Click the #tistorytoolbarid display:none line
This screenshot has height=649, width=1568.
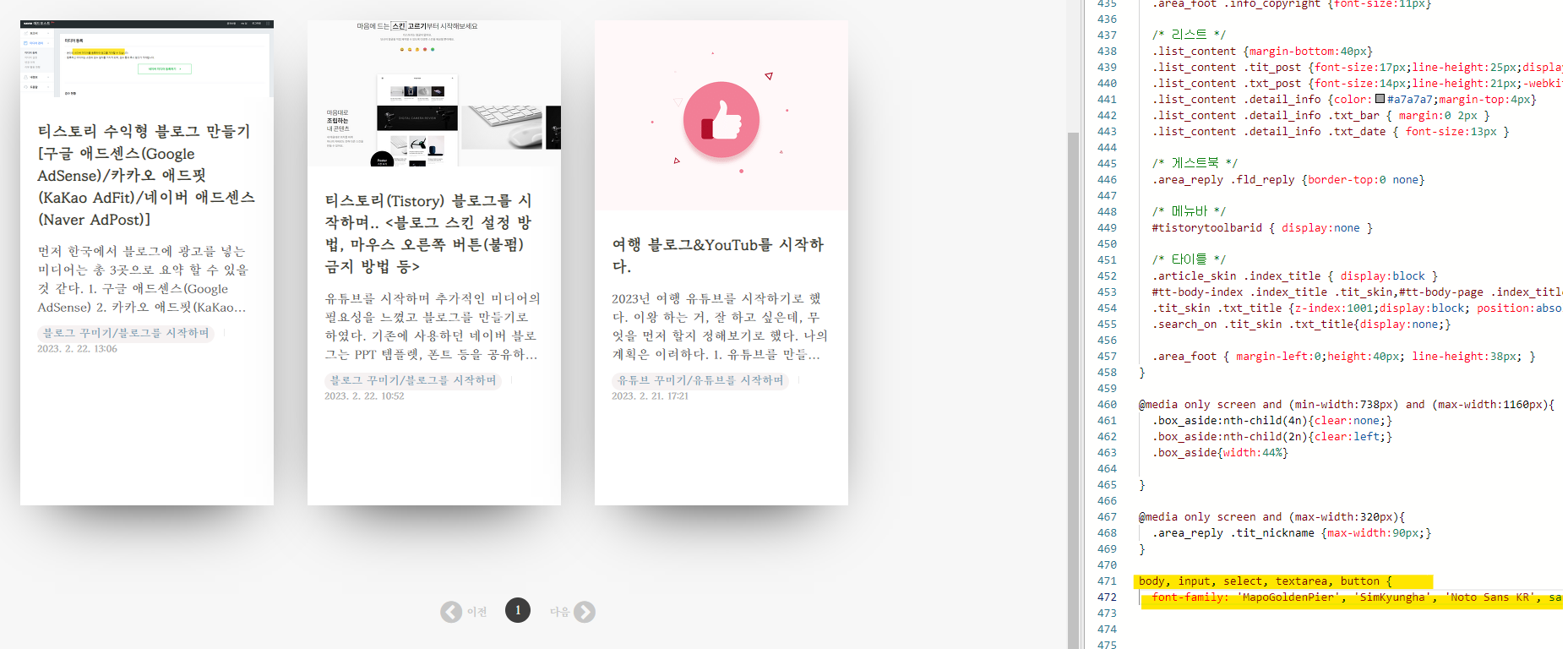click(1262, 228)
